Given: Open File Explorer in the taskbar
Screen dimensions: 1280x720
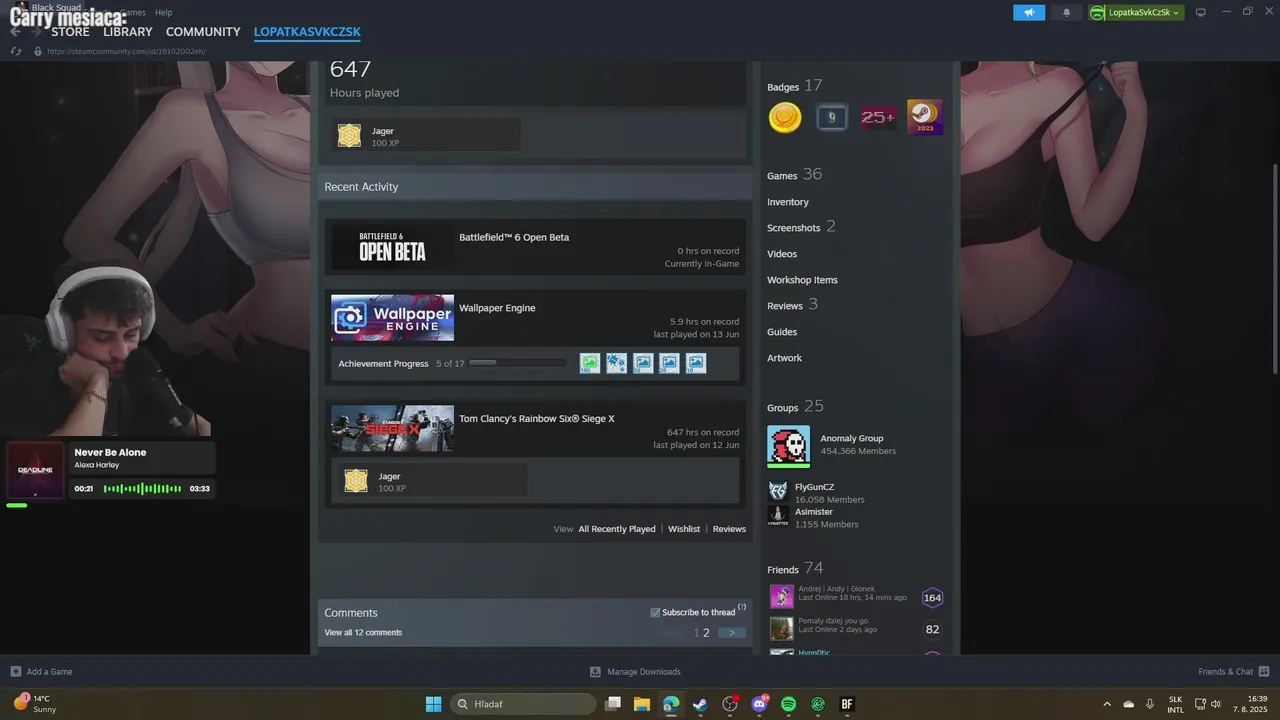Looking at the screenshot, I should point(641,704).
